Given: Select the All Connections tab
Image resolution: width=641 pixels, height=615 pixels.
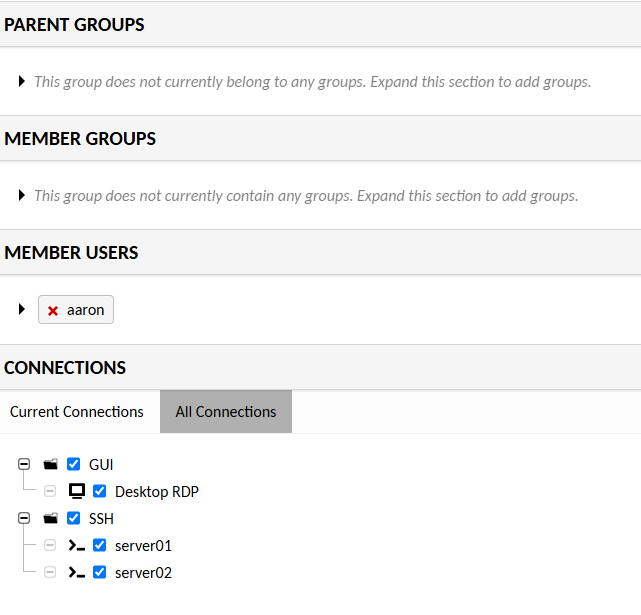Looking at the screenshot, I should [226, 412].
